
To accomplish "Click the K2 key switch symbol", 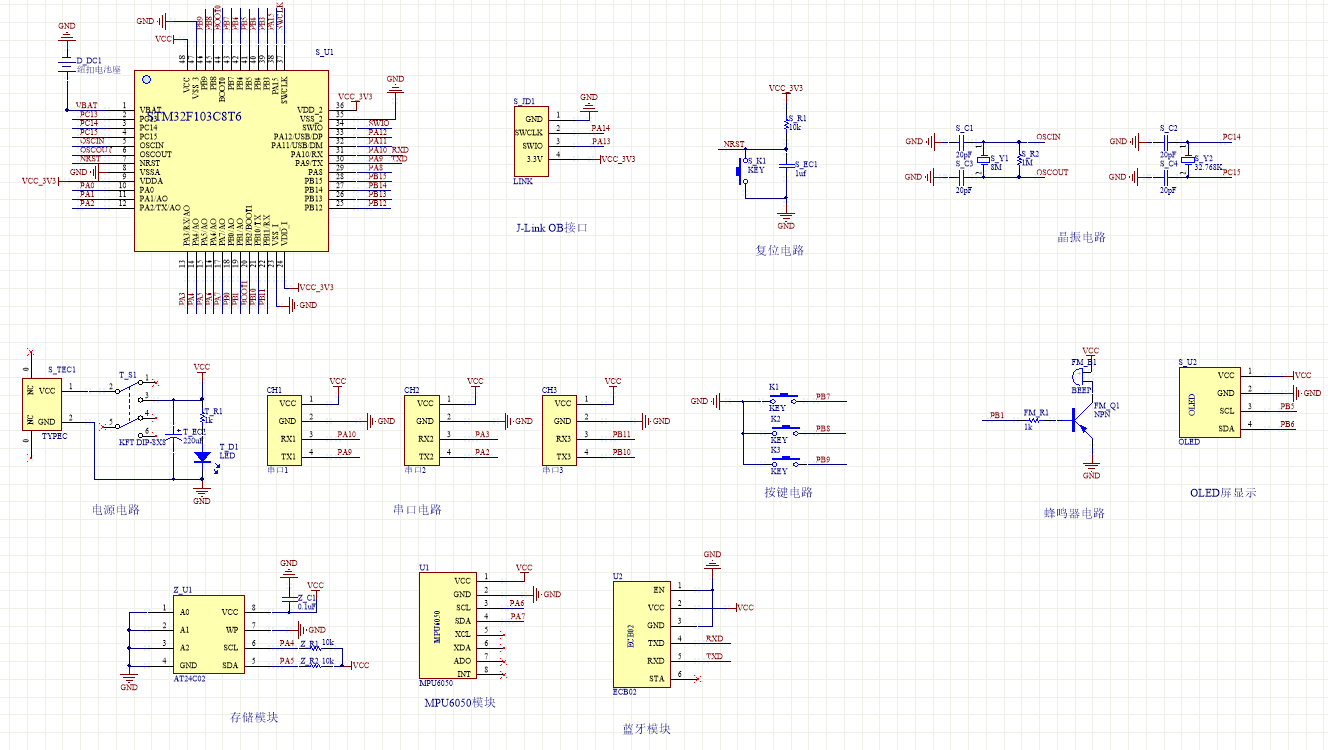I will tap(783, 431).
